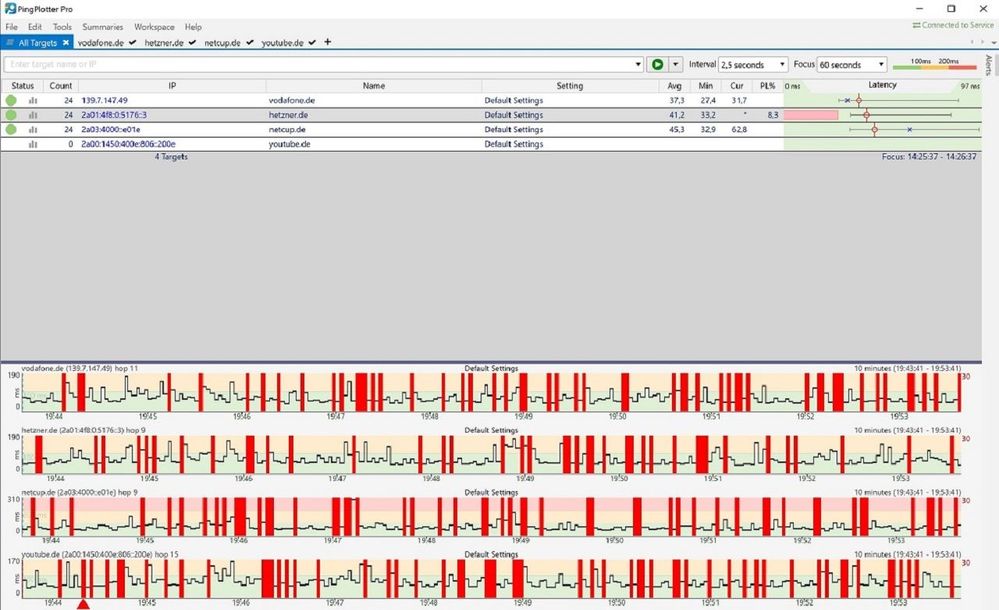This screenshot has width=999, height=610.
Task: Click the Focus: 14:25:37 - 14:26:37 label
Action: pyautogui.click(x=929, y=156)
